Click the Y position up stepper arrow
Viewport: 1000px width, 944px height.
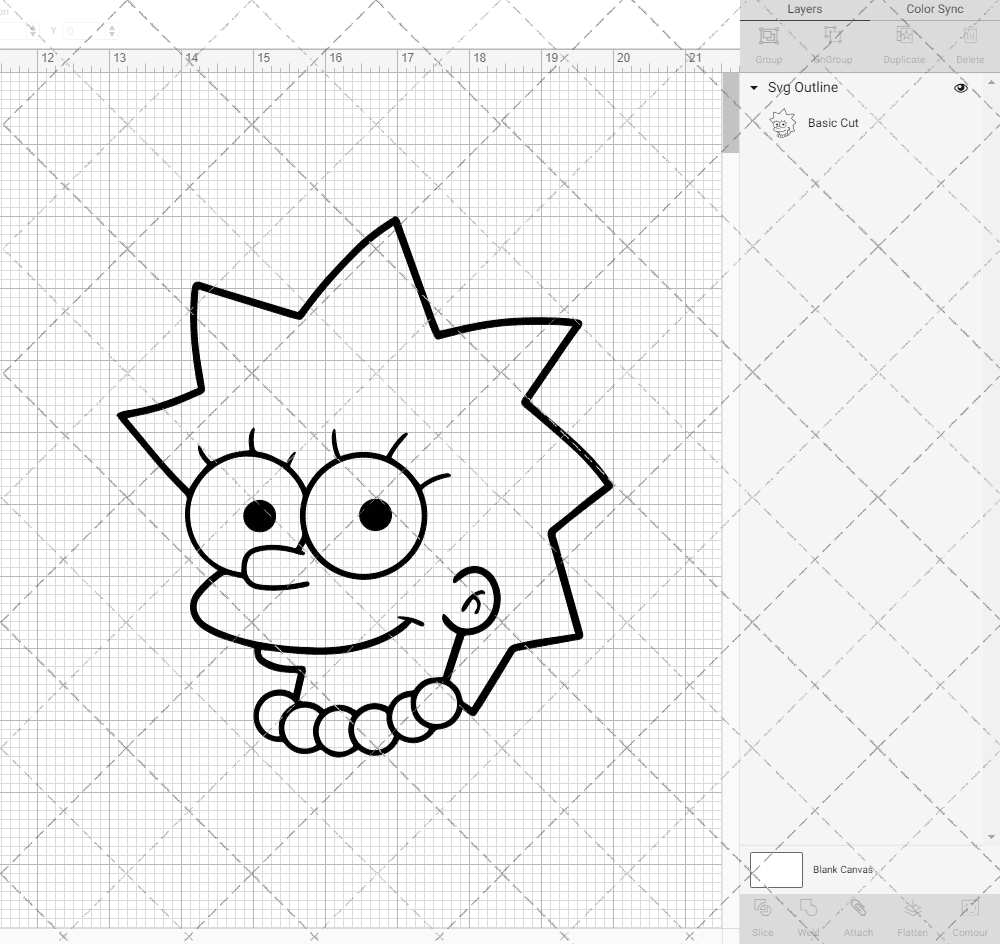(x=112, y=28)
